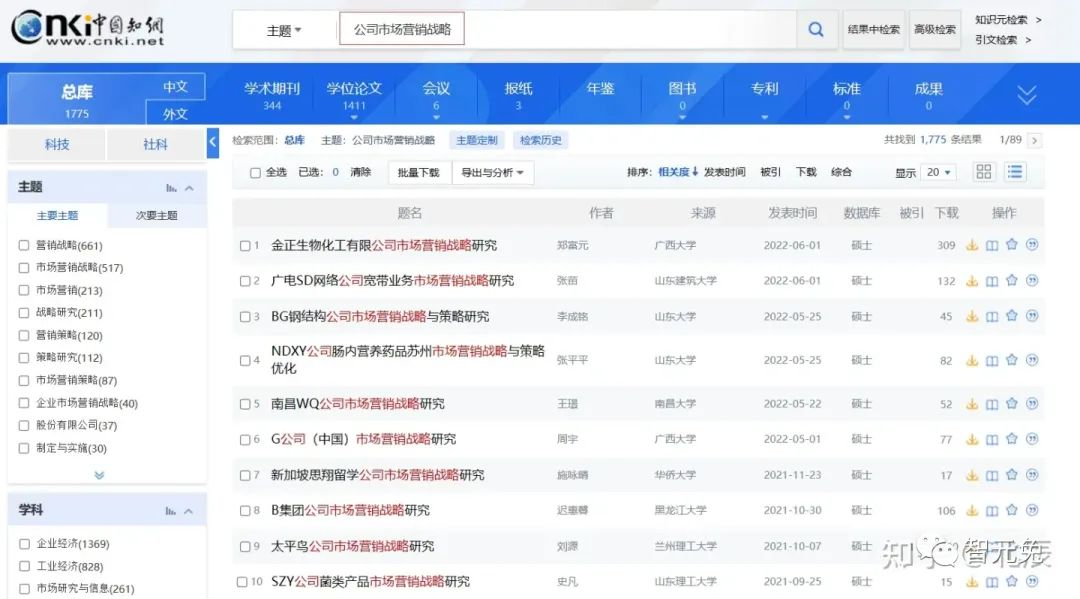Select checkbox for result row 5

point(245,404)
